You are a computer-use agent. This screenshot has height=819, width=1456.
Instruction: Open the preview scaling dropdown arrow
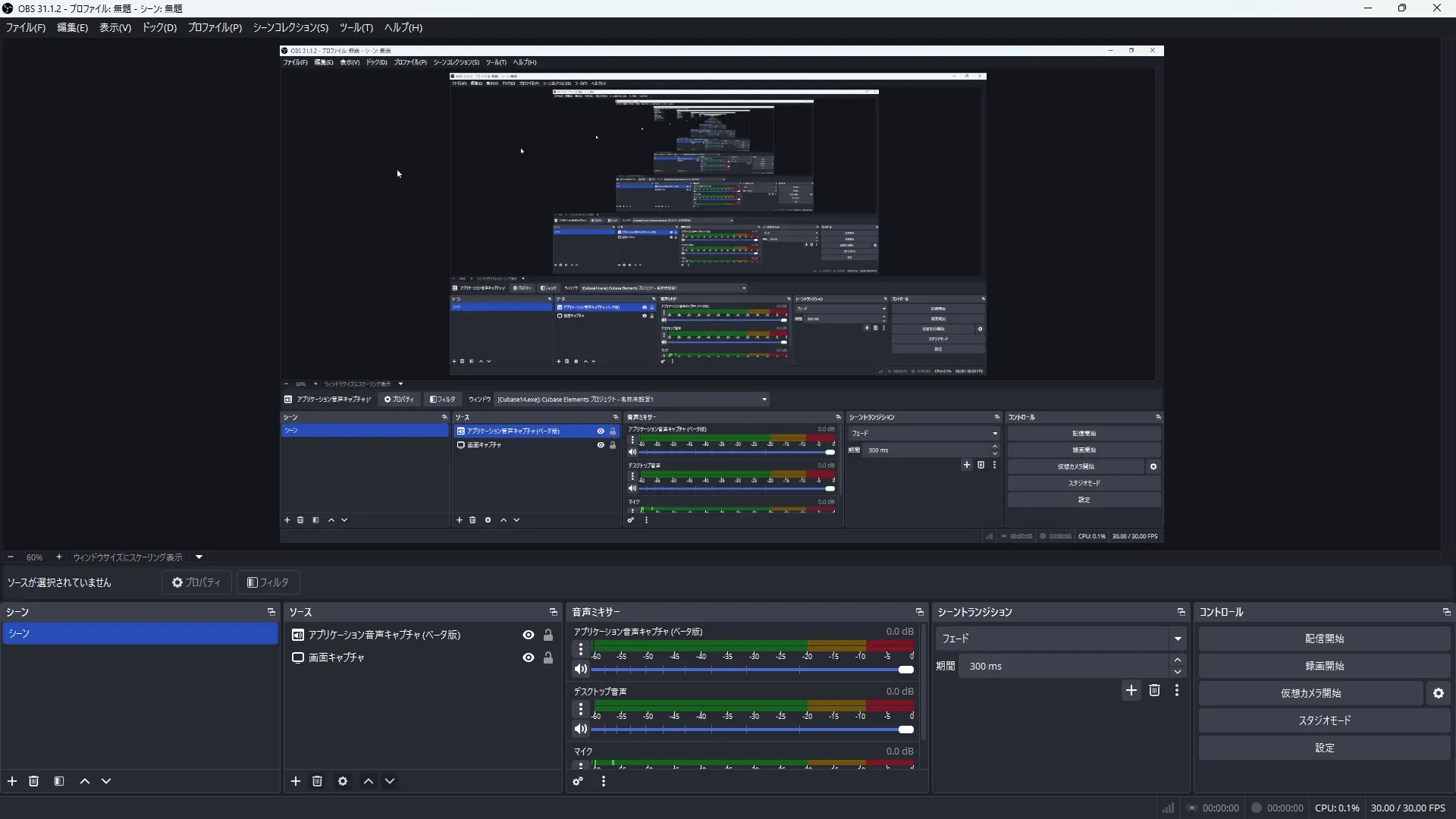199,557
